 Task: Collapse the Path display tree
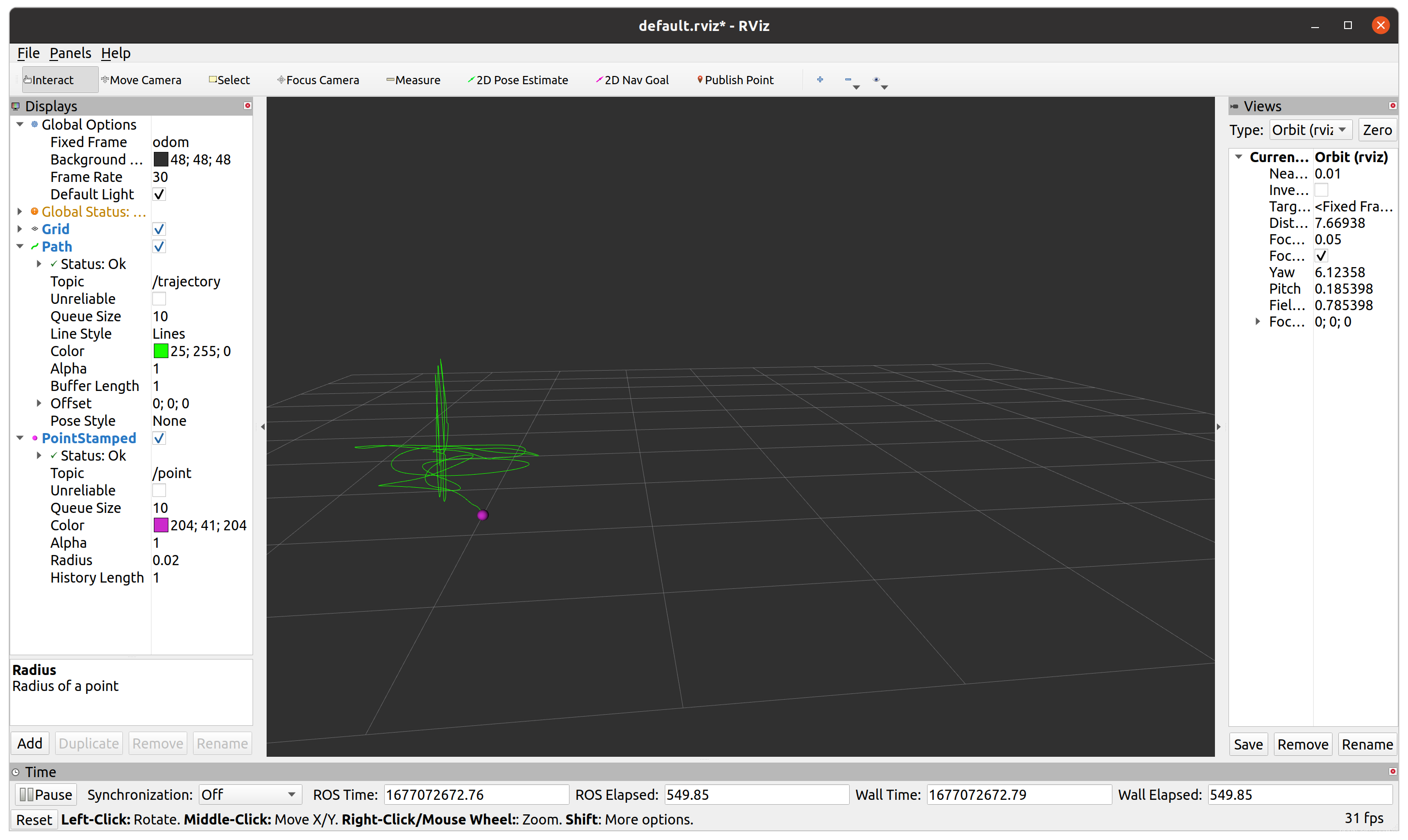coord(20,246)
